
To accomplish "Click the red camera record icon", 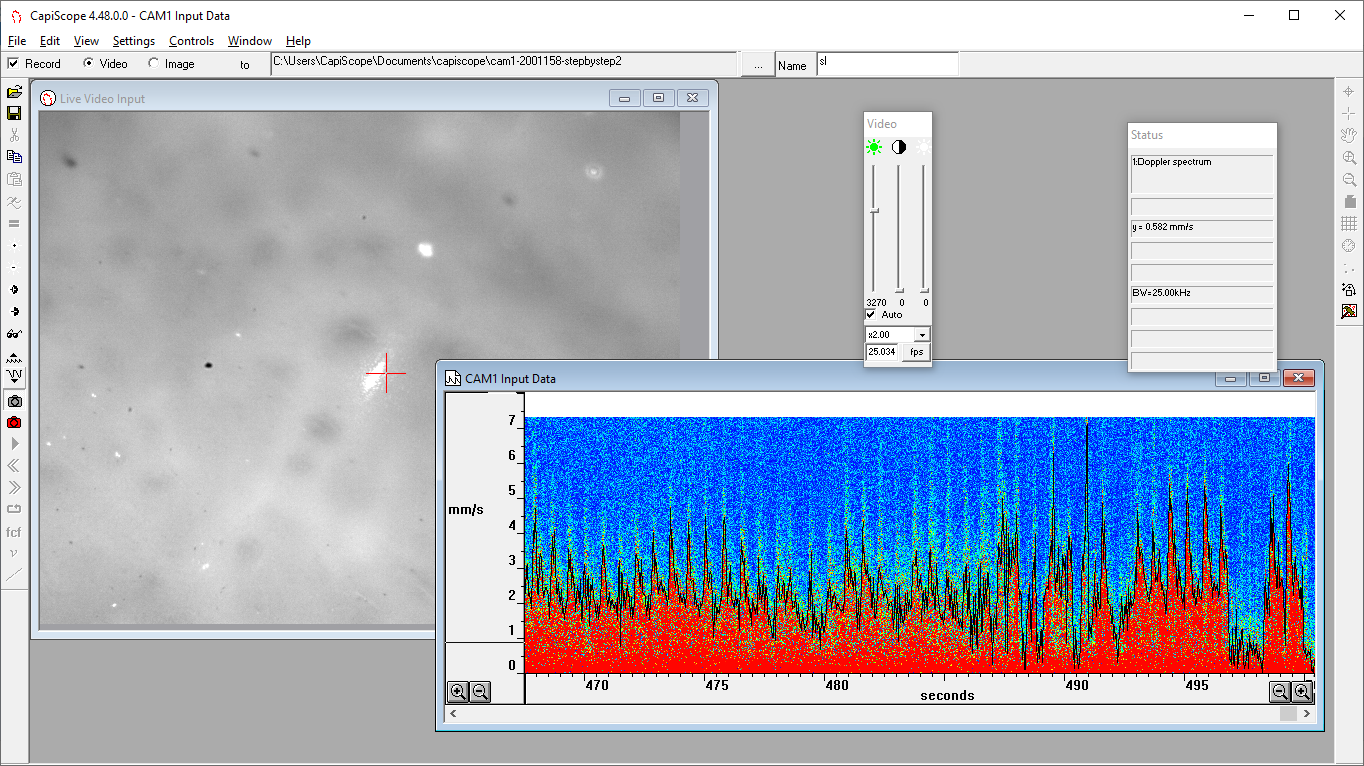I will [14, 422].
